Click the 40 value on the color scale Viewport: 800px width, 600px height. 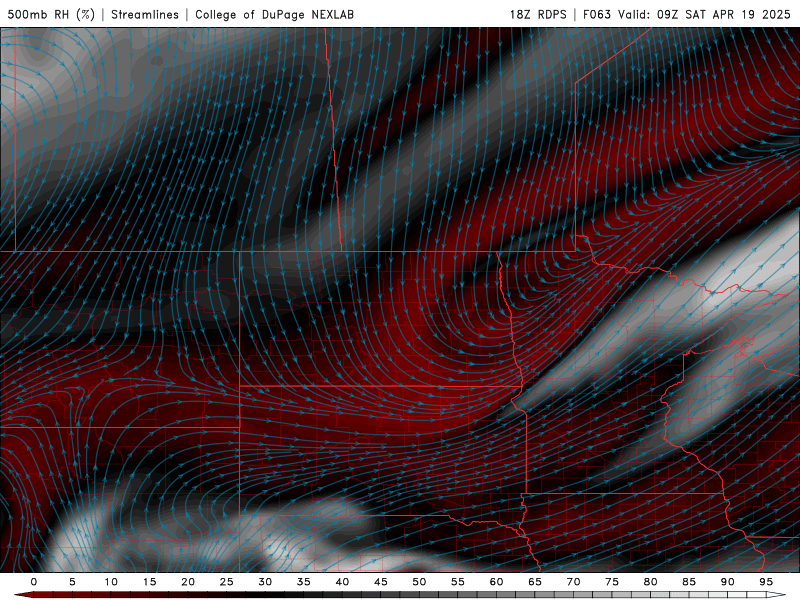pyautogui.click(x=342, y=582)
